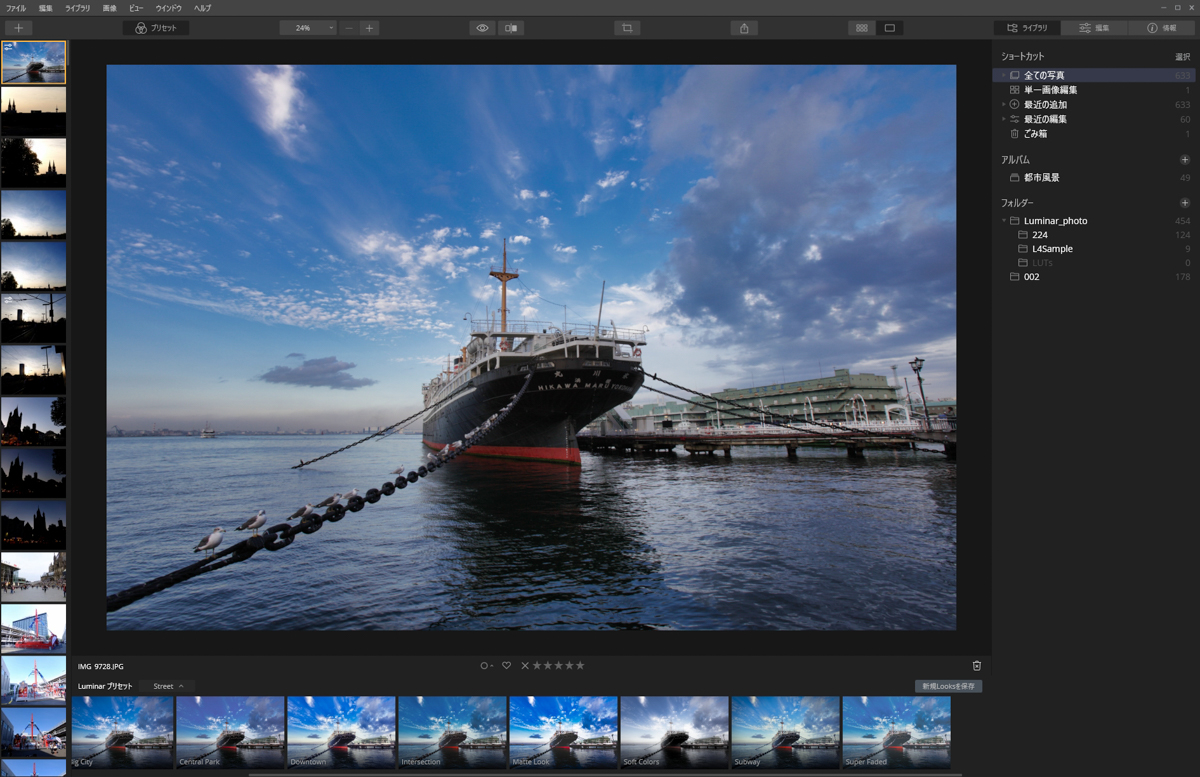This screenshot has height=777, width=1200.
Task: Expand the 最近の編集 arrow
Action: pyautogui.click(x=1003, y=119)
